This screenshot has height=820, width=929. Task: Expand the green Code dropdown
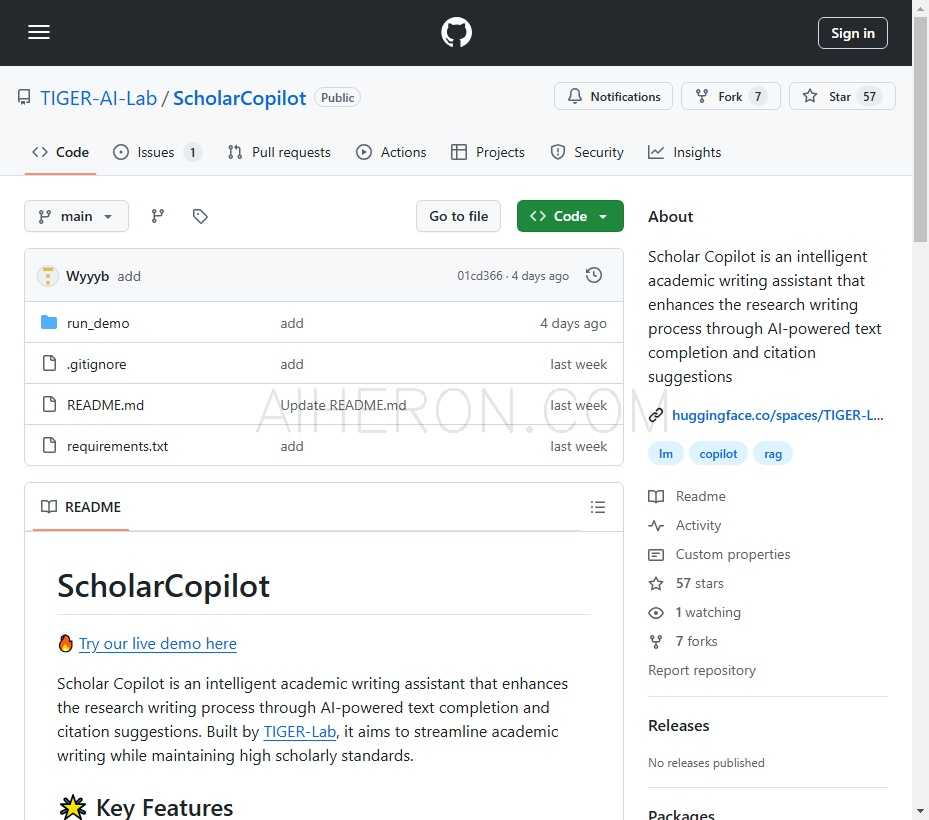point(570,216)
